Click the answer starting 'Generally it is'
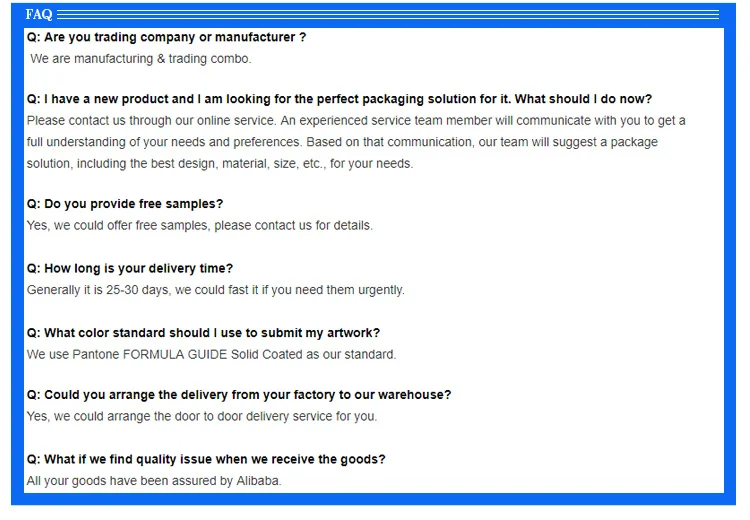The width and height of the screenshot is (750, 520). click(216, 290)
